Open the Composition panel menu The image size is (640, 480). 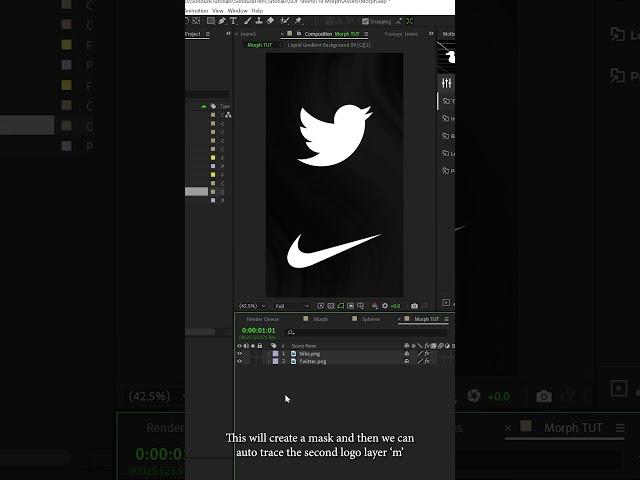coord(366,34)
